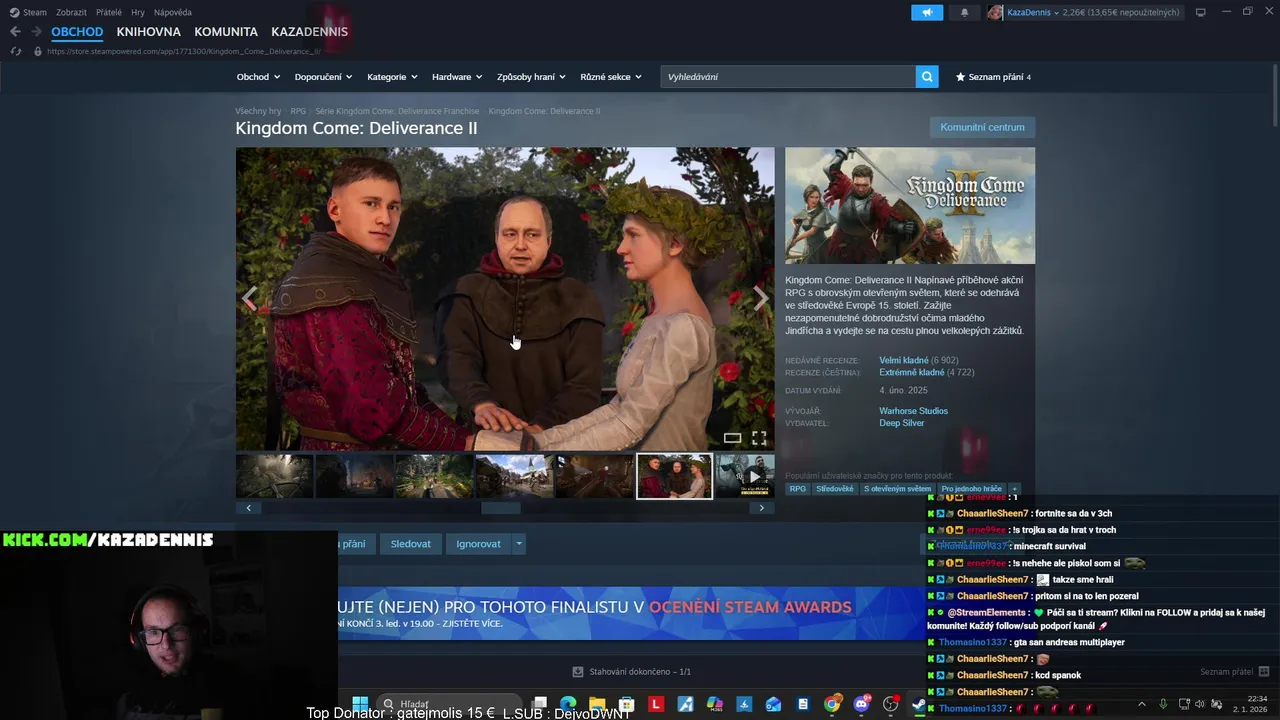This screenshot has height=720, width=1280.
Task: Open Microsoft Edge from the taskbar
Action: point(568,704)
